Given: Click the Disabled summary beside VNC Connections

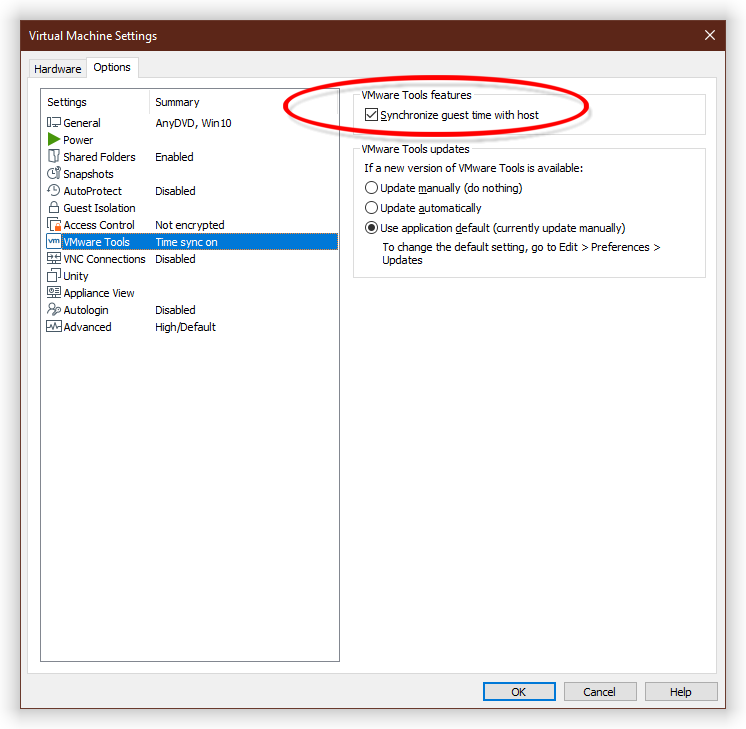Looking at the screenshot, I should pyautogui.click(x=175, y=259).
